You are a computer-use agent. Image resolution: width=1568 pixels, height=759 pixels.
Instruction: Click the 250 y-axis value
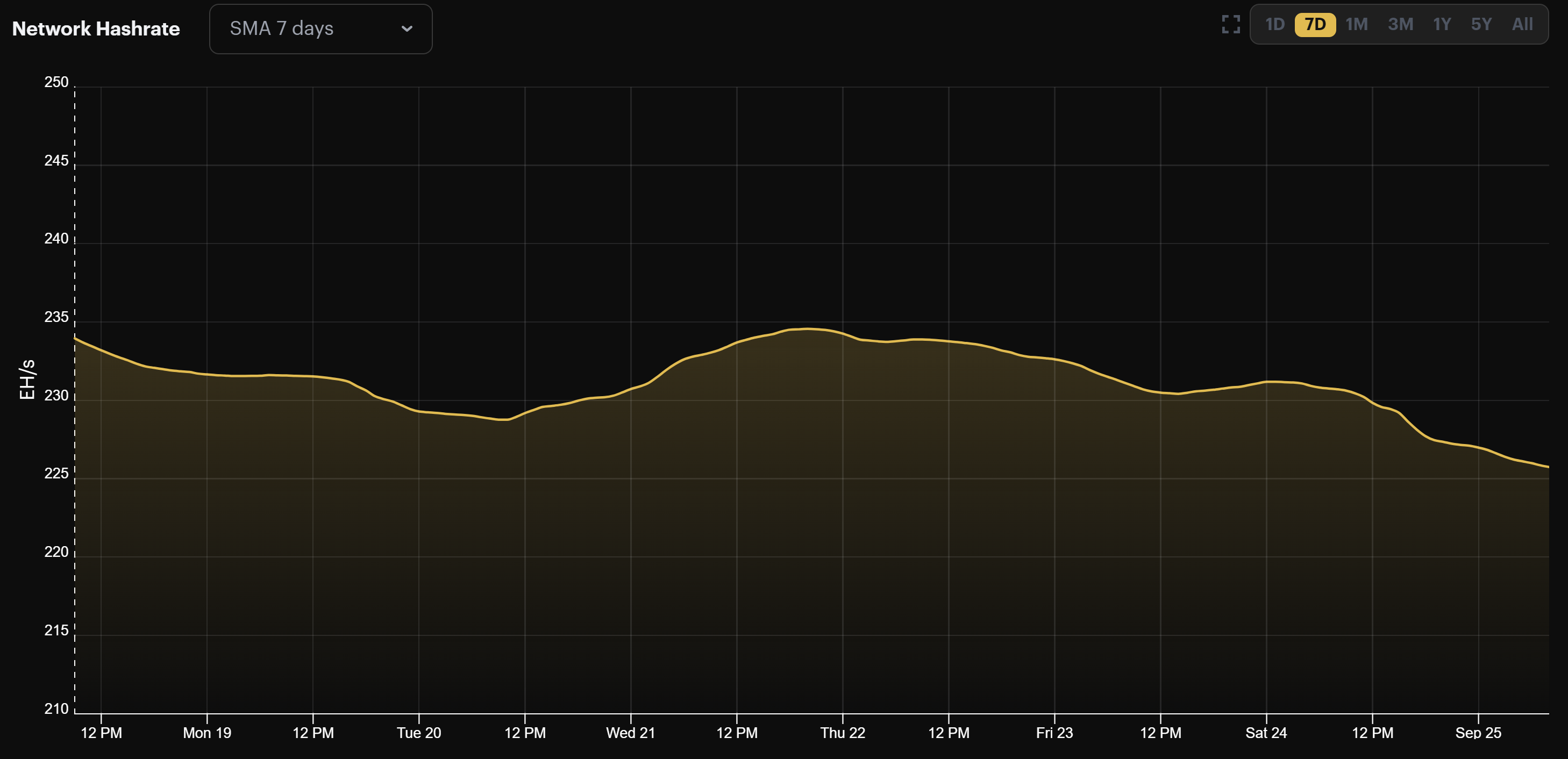coord(56,82)
